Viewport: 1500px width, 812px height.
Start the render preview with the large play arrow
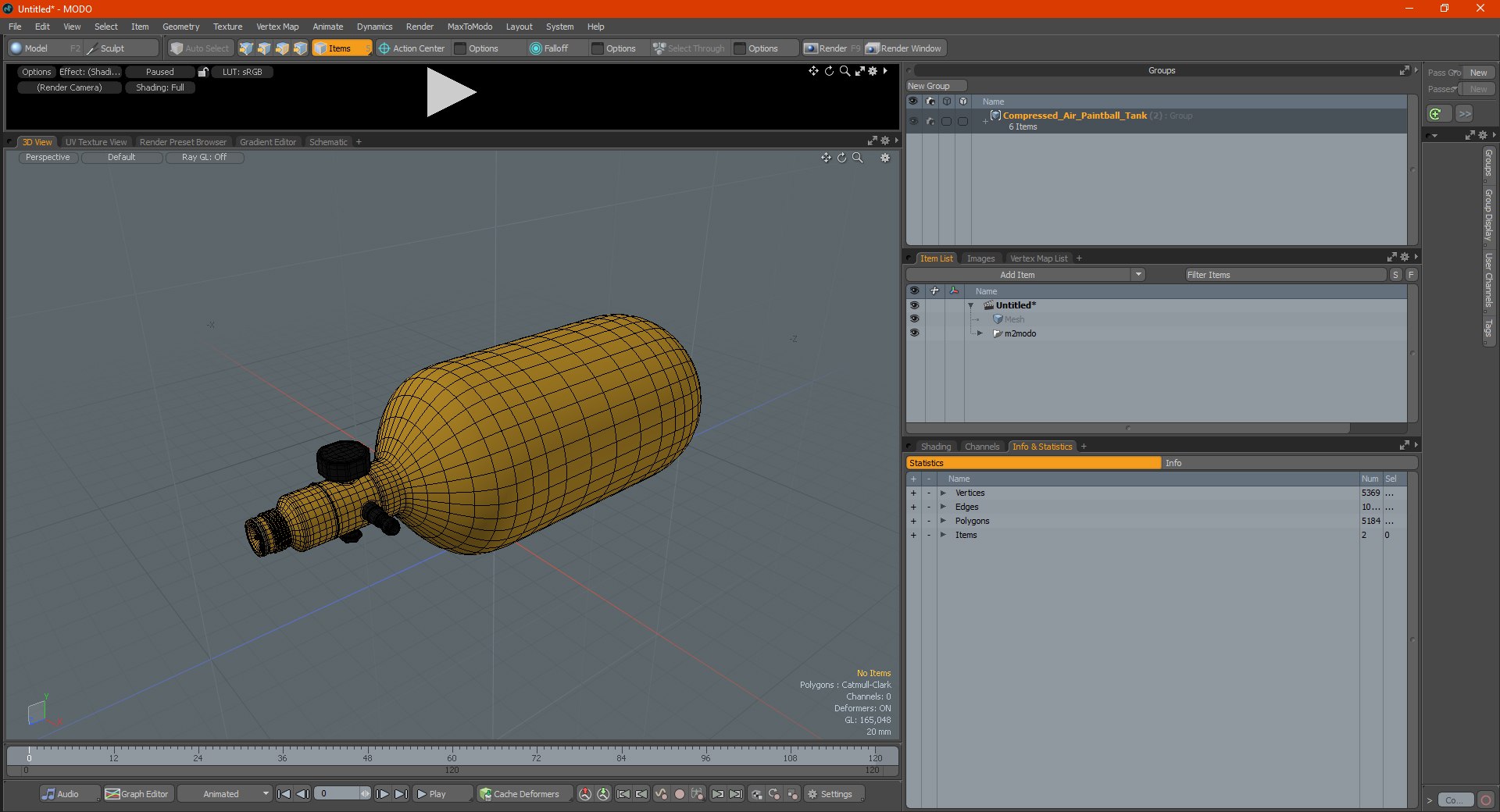[451, 92]
